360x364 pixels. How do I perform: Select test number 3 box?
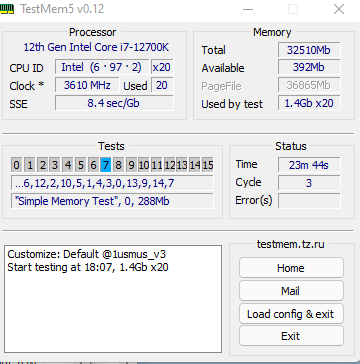pyautogui.click(x=55, y=165)
